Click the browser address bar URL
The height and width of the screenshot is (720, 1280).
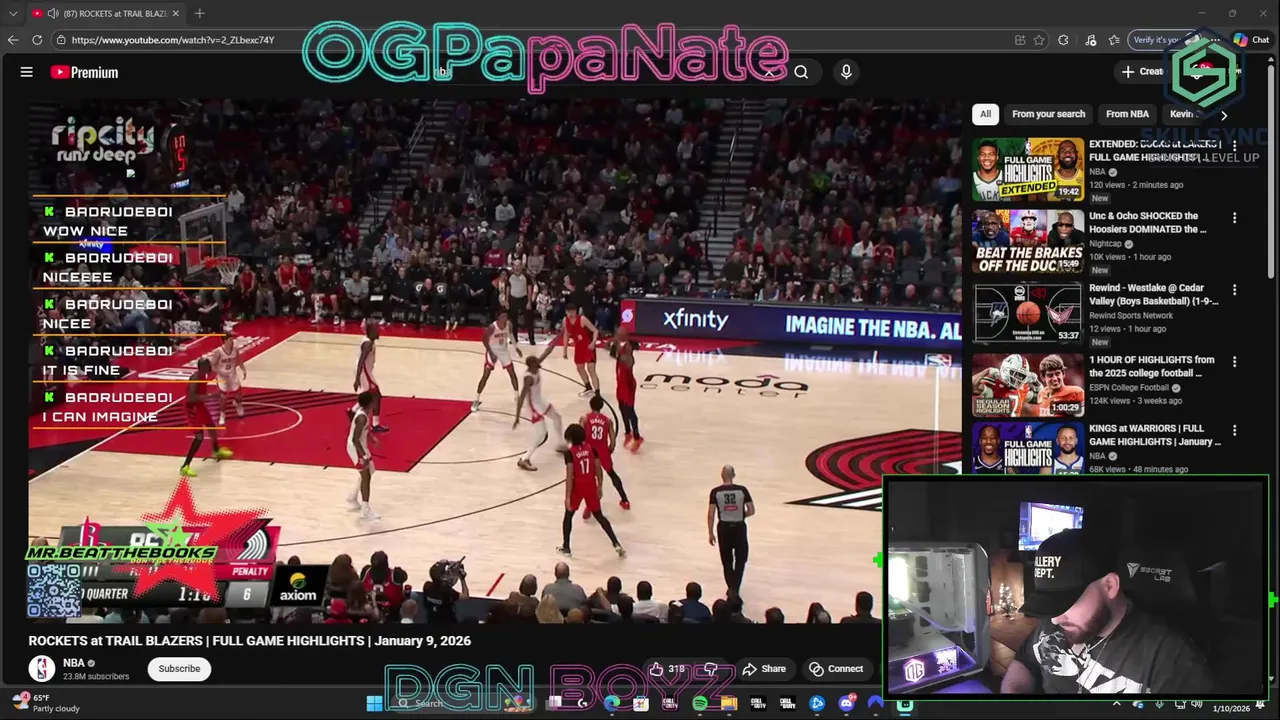point(173,40)
